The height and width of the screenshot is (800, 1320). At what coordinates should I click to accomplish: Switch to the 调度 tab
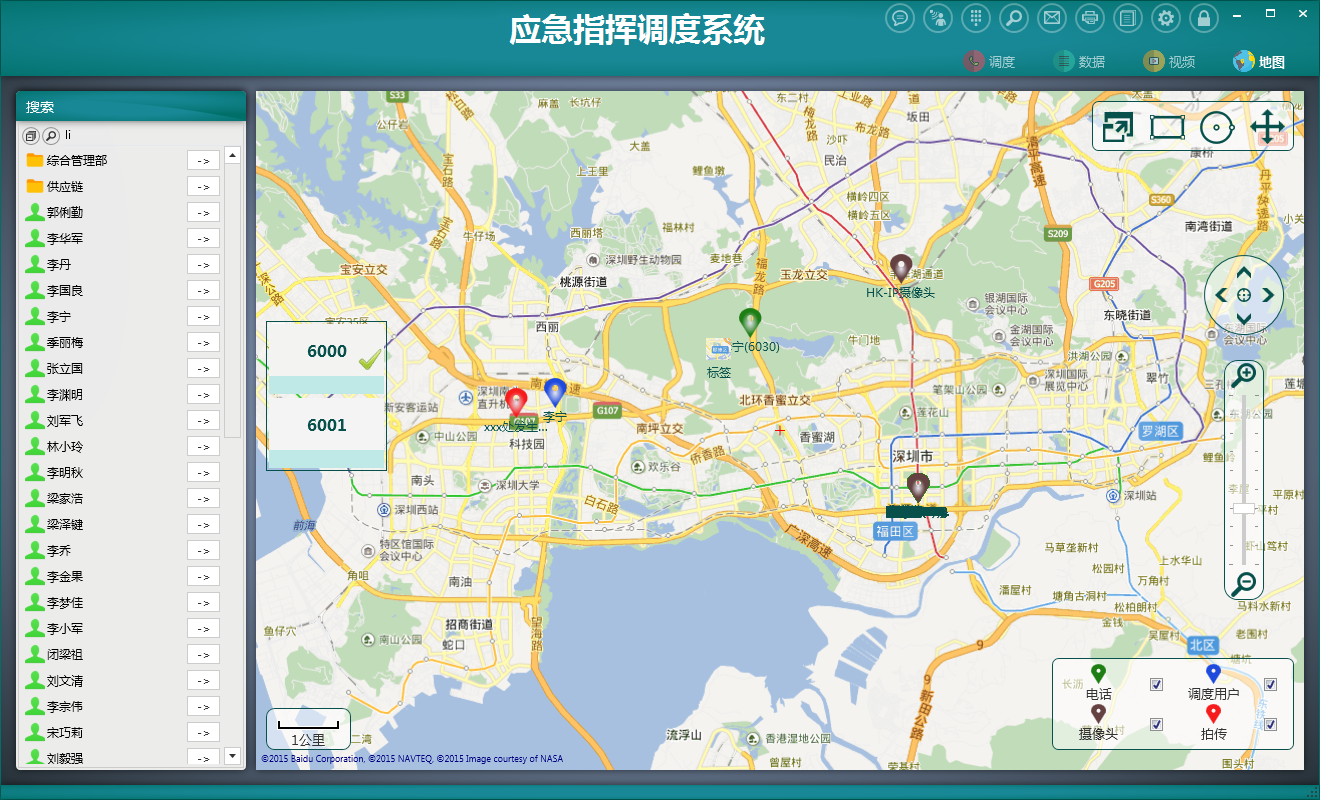click(x=989, y=62)
